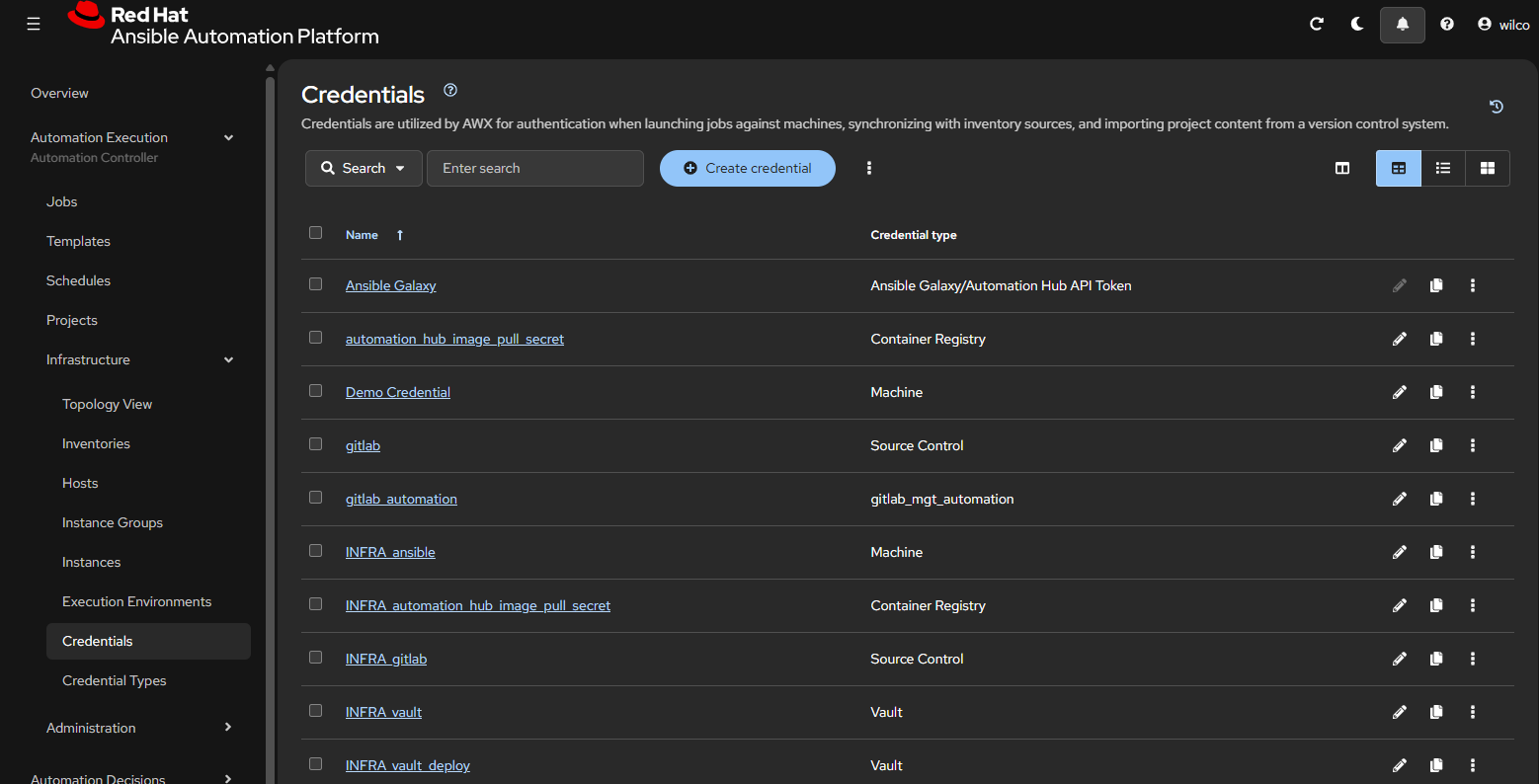Open the notifications bell

1402,23
